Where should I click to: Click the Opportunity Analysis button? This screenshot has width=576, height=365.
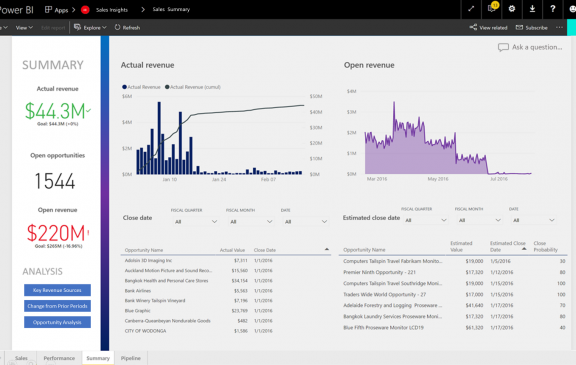click(57, 322)
